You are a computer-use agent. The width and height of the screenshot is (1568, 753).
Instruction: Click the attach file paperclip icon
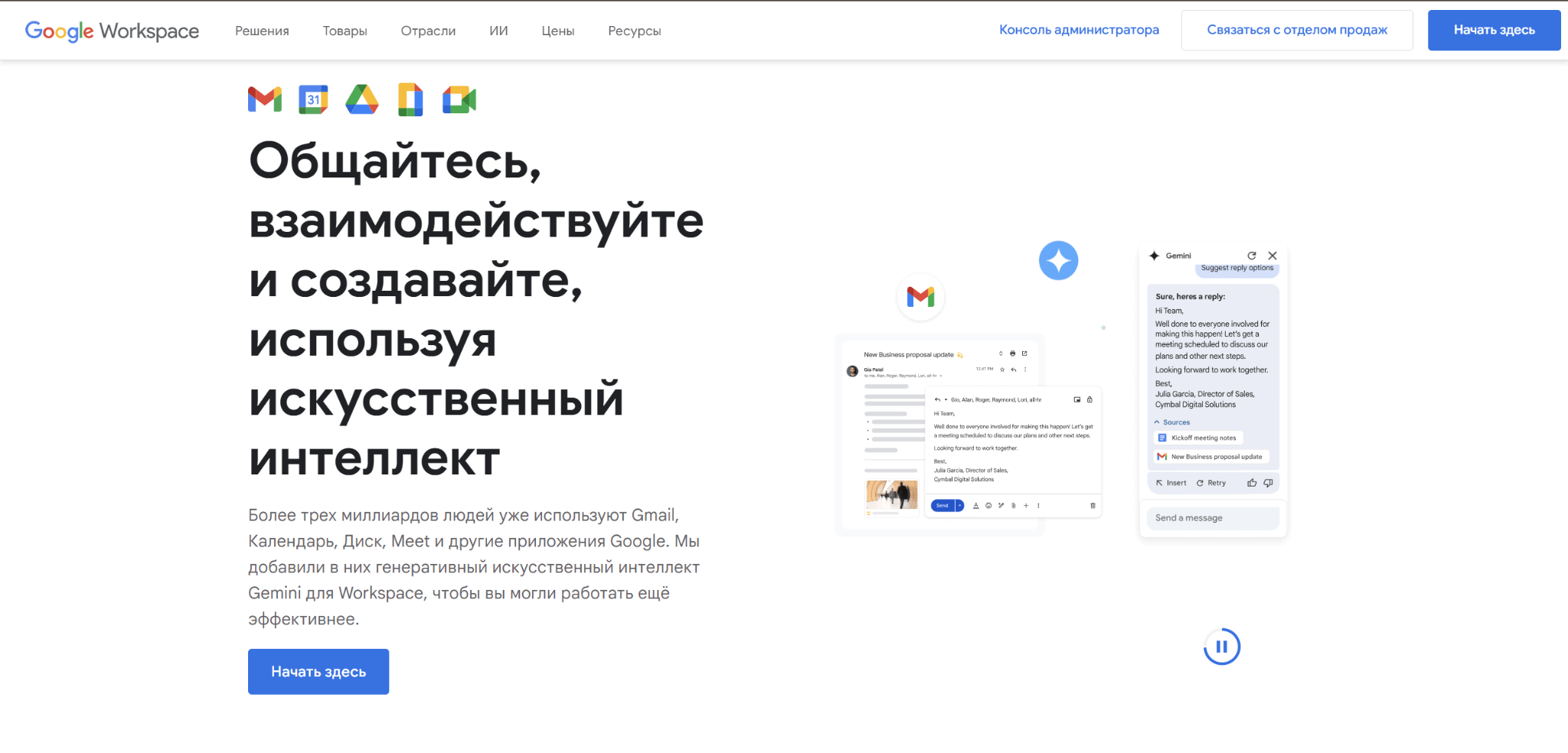(1014, 506)
